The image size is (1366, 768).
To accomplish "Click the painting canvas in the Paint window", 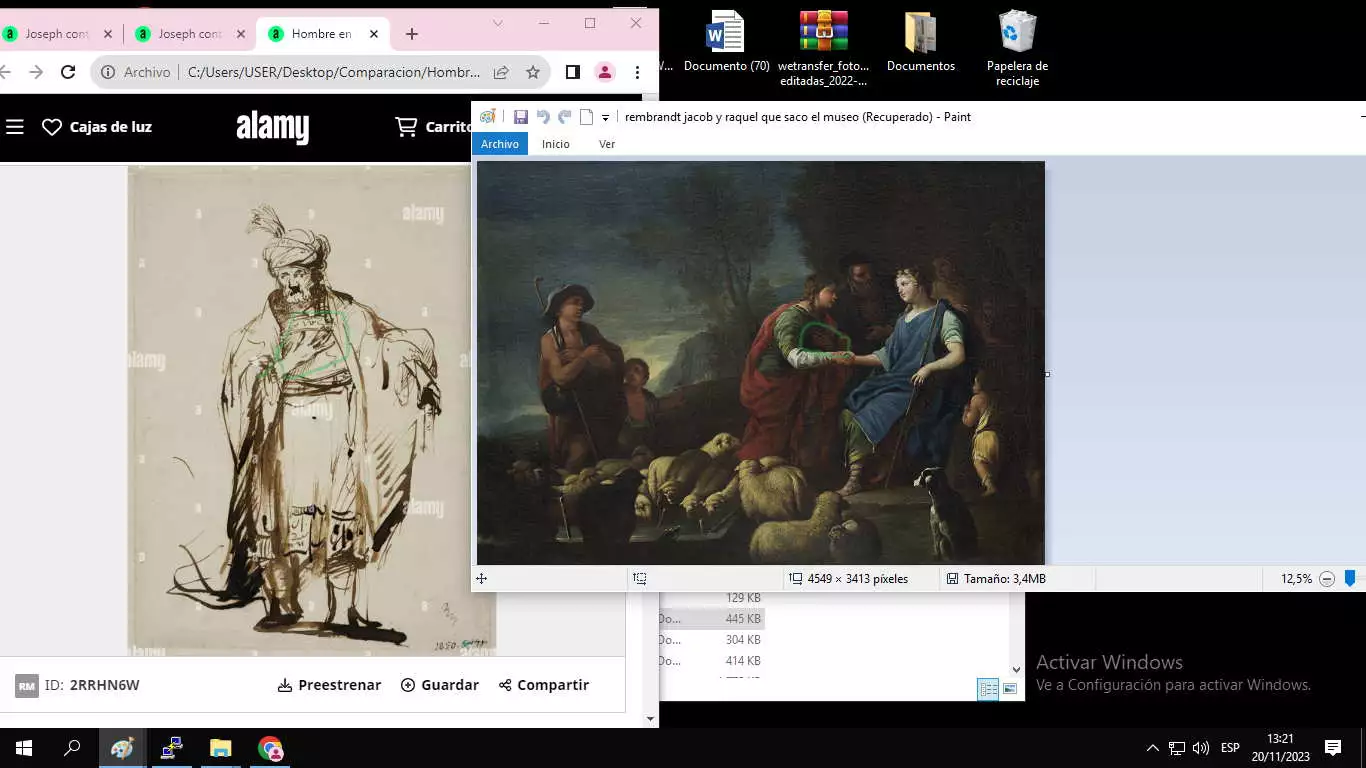I will pos(760,363).
